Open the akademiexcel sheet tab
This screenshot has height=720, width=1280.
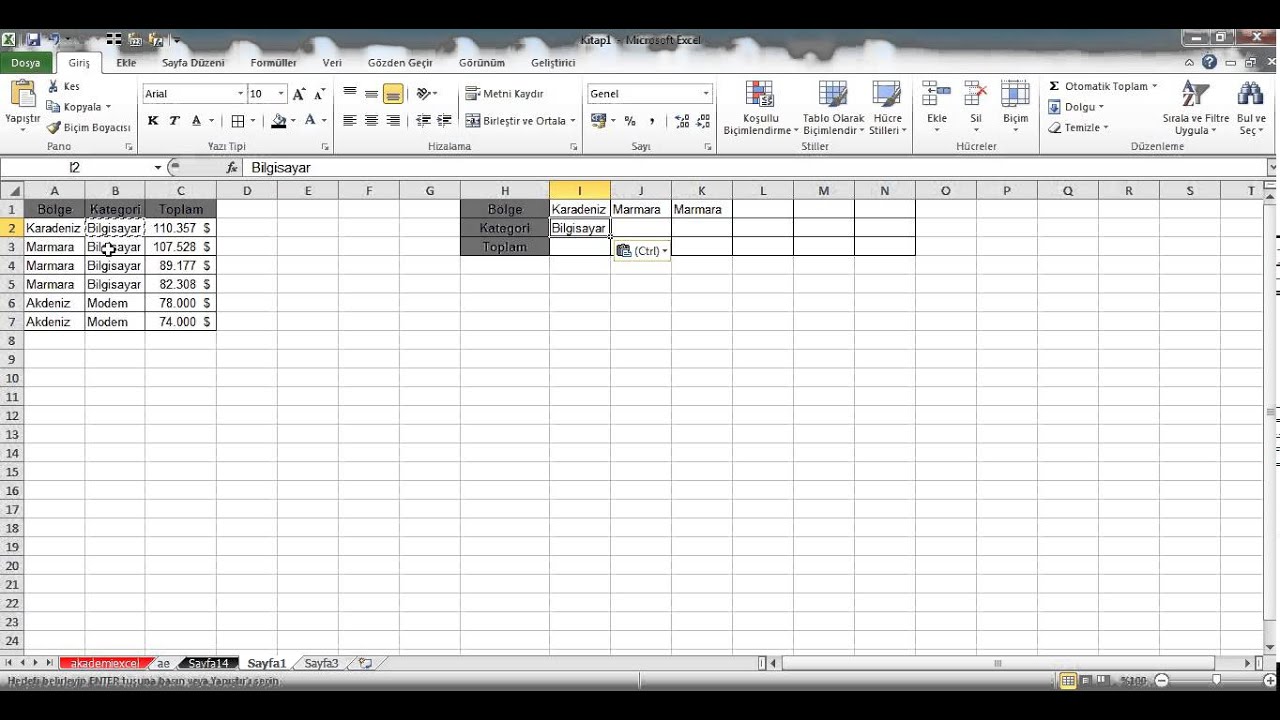point(105,663)
